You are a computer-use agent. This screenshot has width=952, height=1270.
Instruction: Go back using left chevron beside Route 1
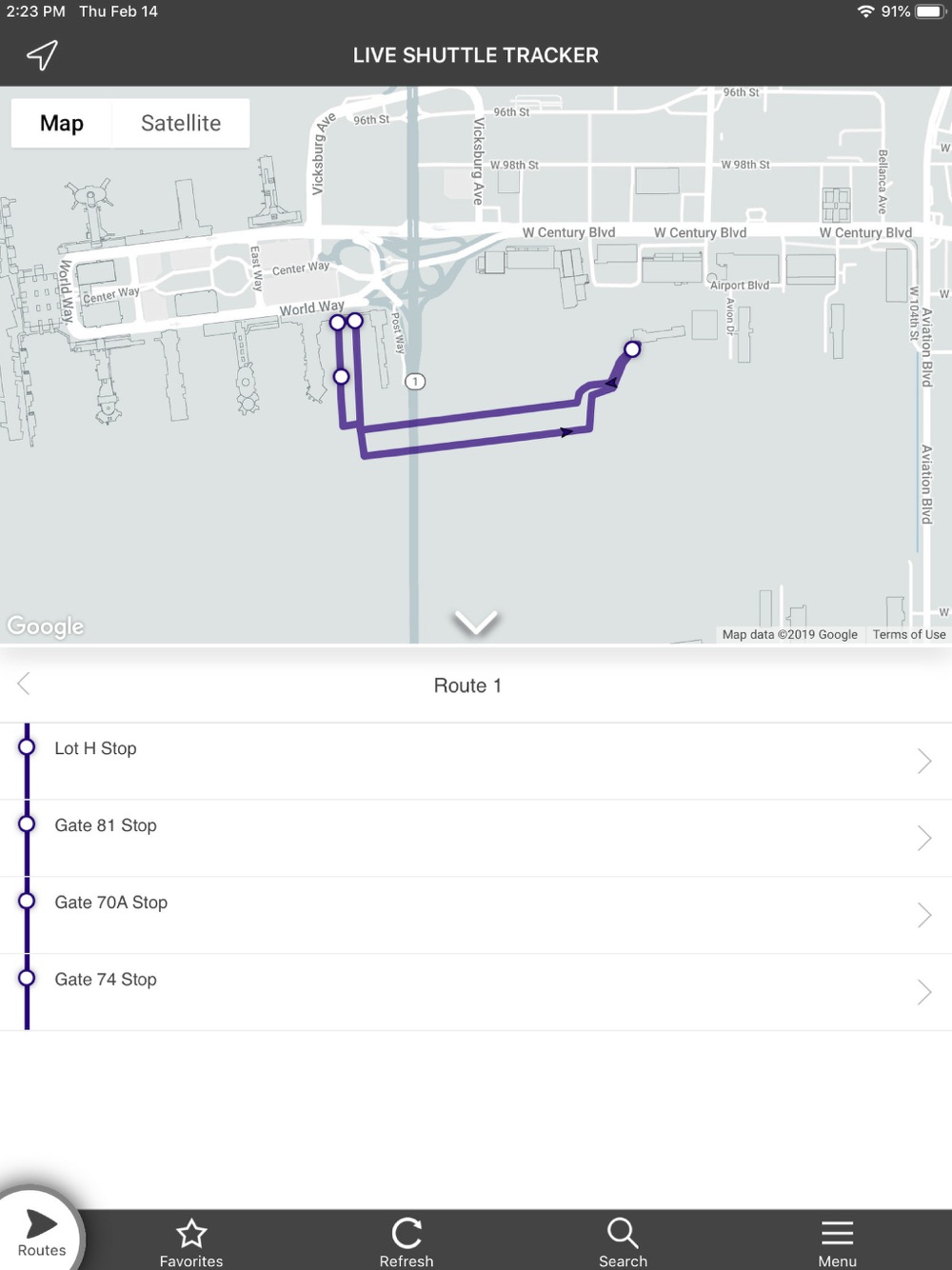coord(24,684)
